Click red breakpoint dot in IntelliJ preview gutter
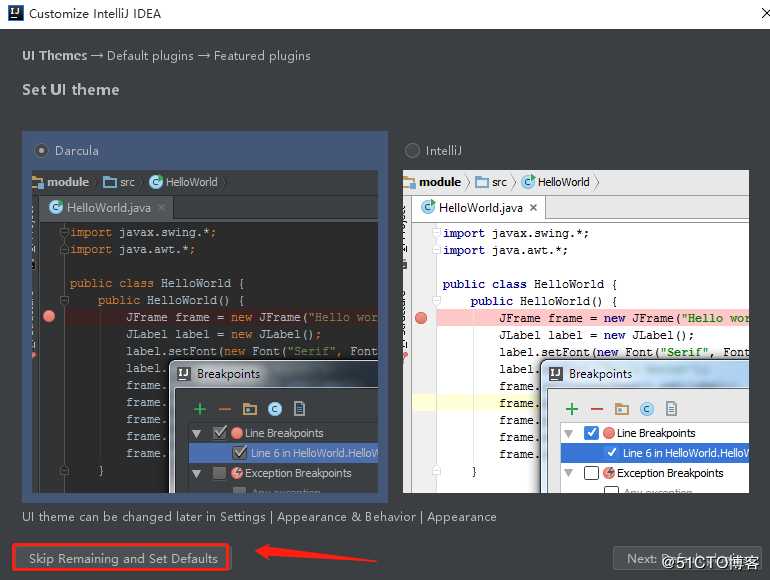The width and height of the screenshot is (770, 580). click(x=421, y=318)
